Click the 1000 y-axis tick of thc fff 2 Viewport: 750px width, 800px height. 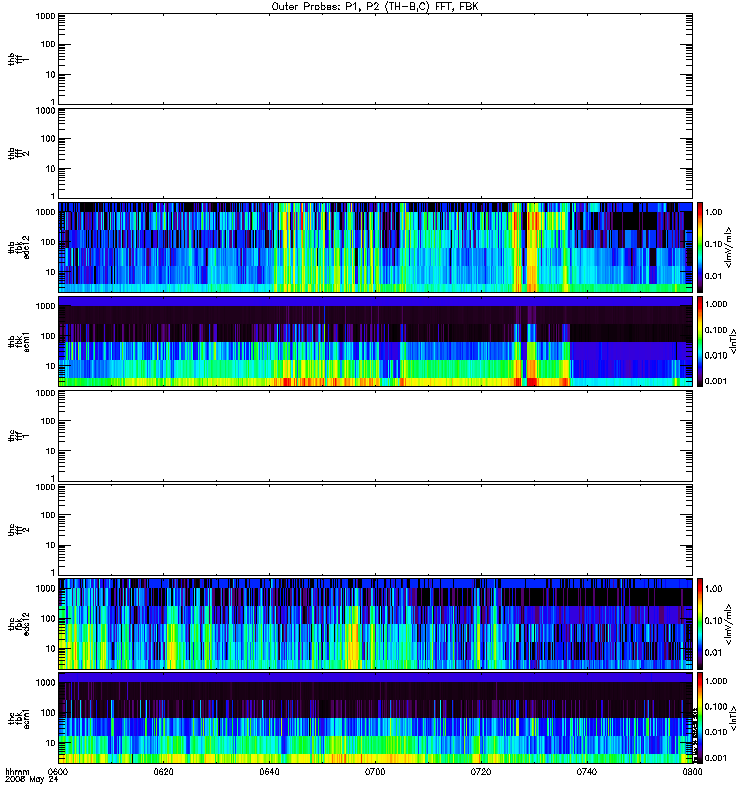click(x=45, y=487)
